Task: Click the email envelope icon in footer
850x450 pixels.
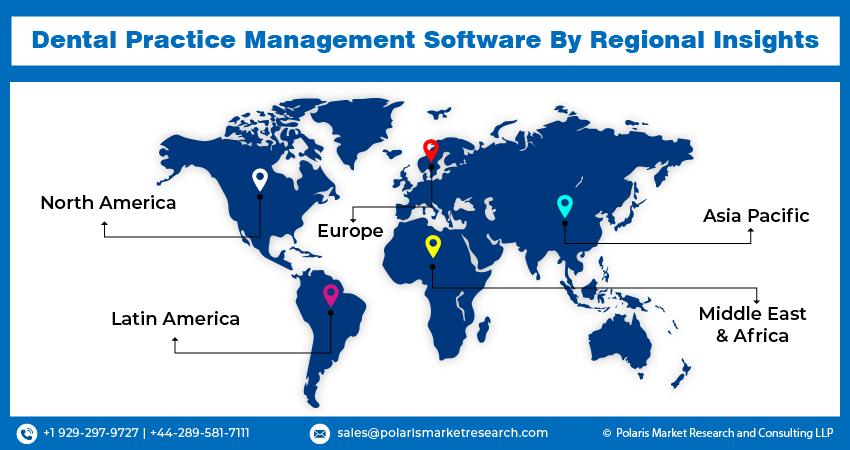Action: pyautogui.click(x=319, y=433)
